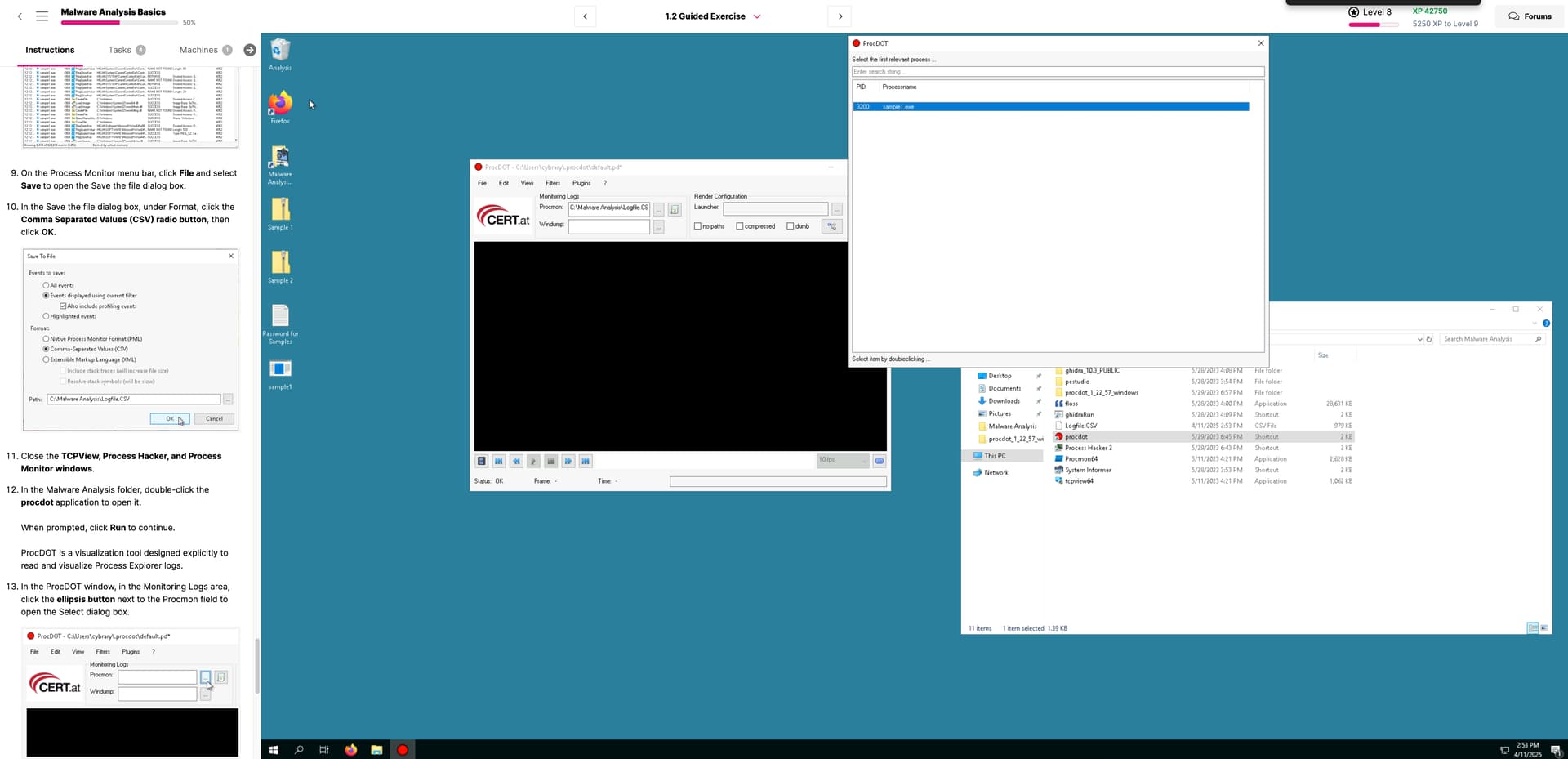Click the fast-forward button in ProcDOT
The height and width of the screenshot is (759, 1568).
568,461
